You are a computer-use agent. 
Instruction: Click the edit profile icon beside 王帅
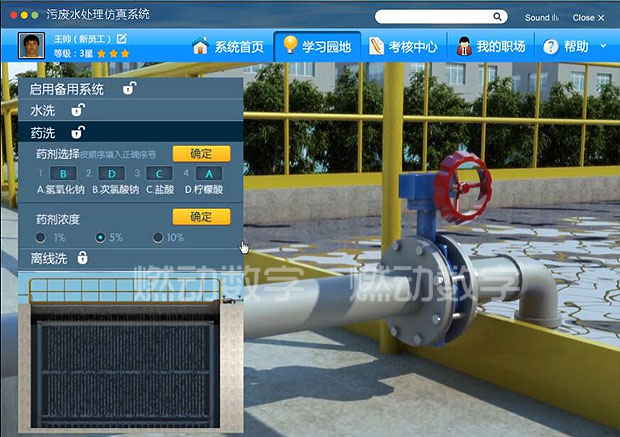coord(122,39)
